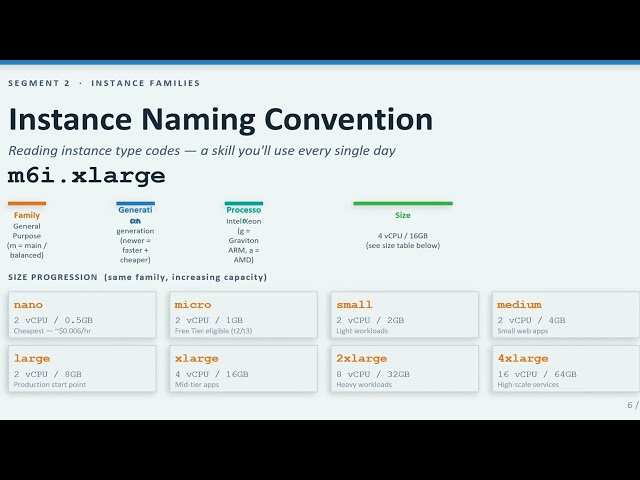Click the 'General Purpose (m = main / balanced)' description

[x=27, y=240]
